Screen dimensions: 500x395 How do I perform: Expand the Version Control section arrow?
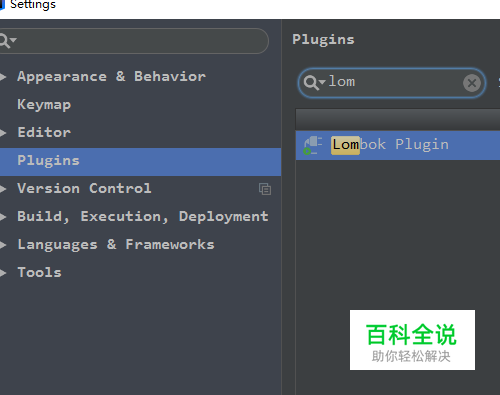point(3,189)
